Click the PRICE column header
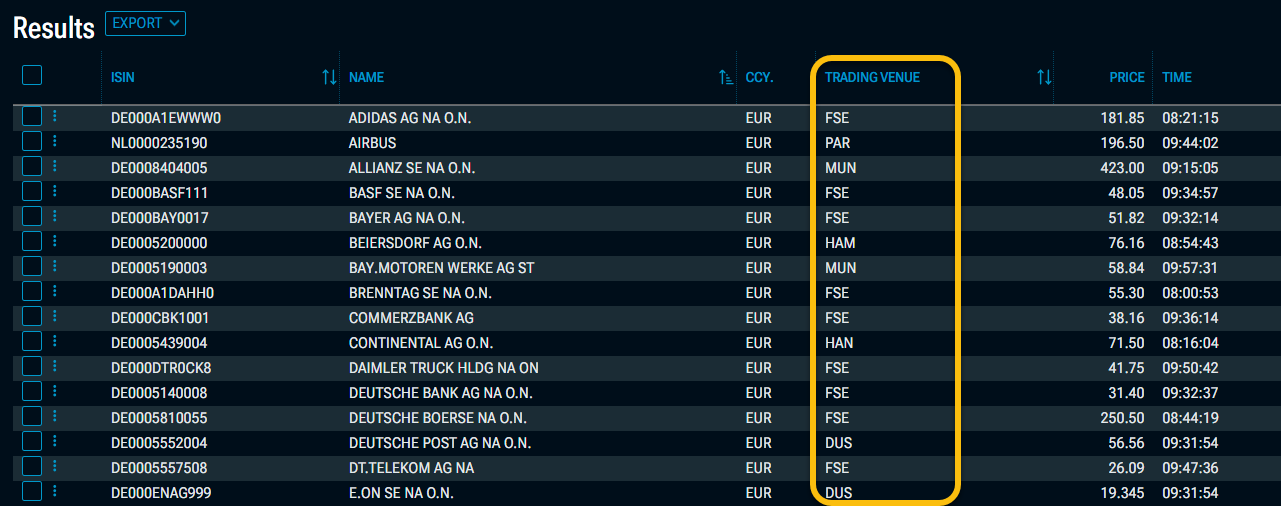Screen dimensions: 1281x506 point(1127,77)
